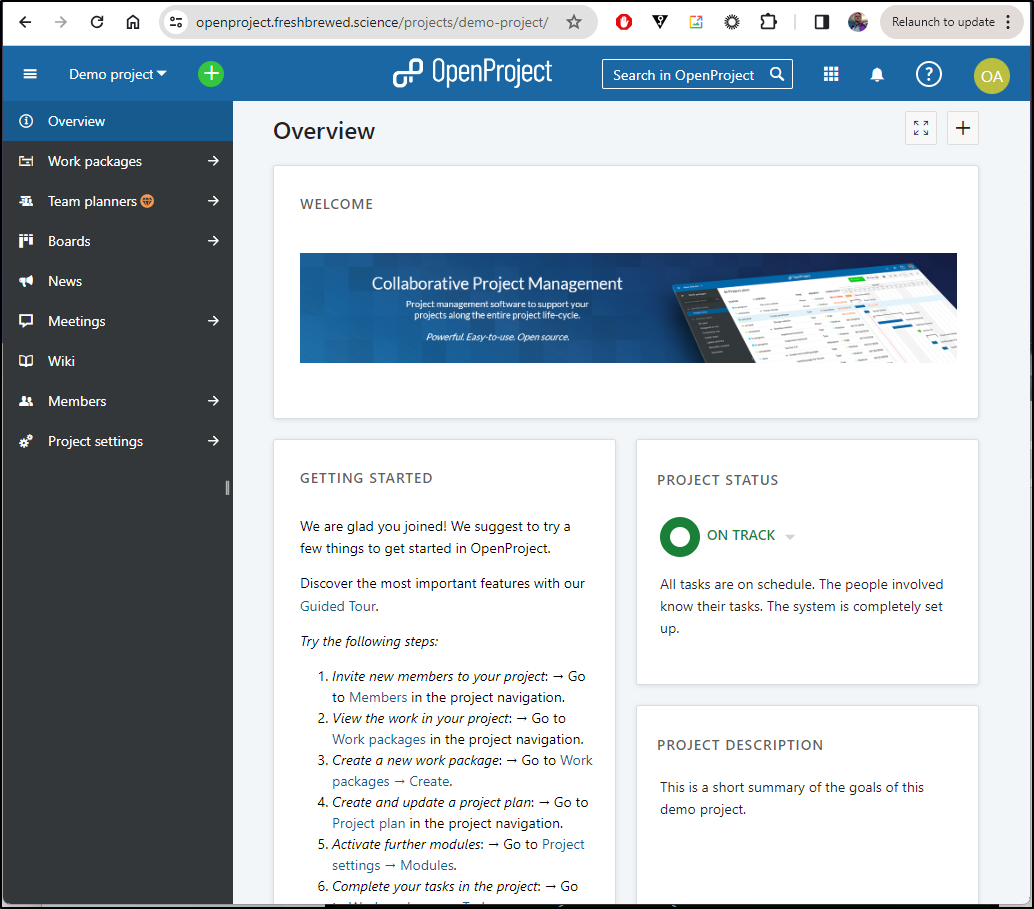The width and height of the screenshot is (1034, 909).
Task: Click the project description summary text
Action: pyautogui.click(x=791, y=798)
